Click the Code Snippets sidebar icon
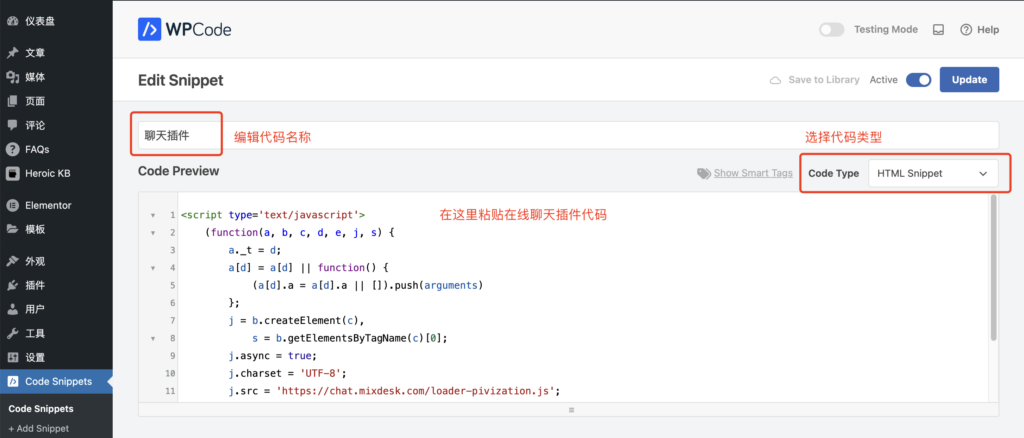 point(12,381)
